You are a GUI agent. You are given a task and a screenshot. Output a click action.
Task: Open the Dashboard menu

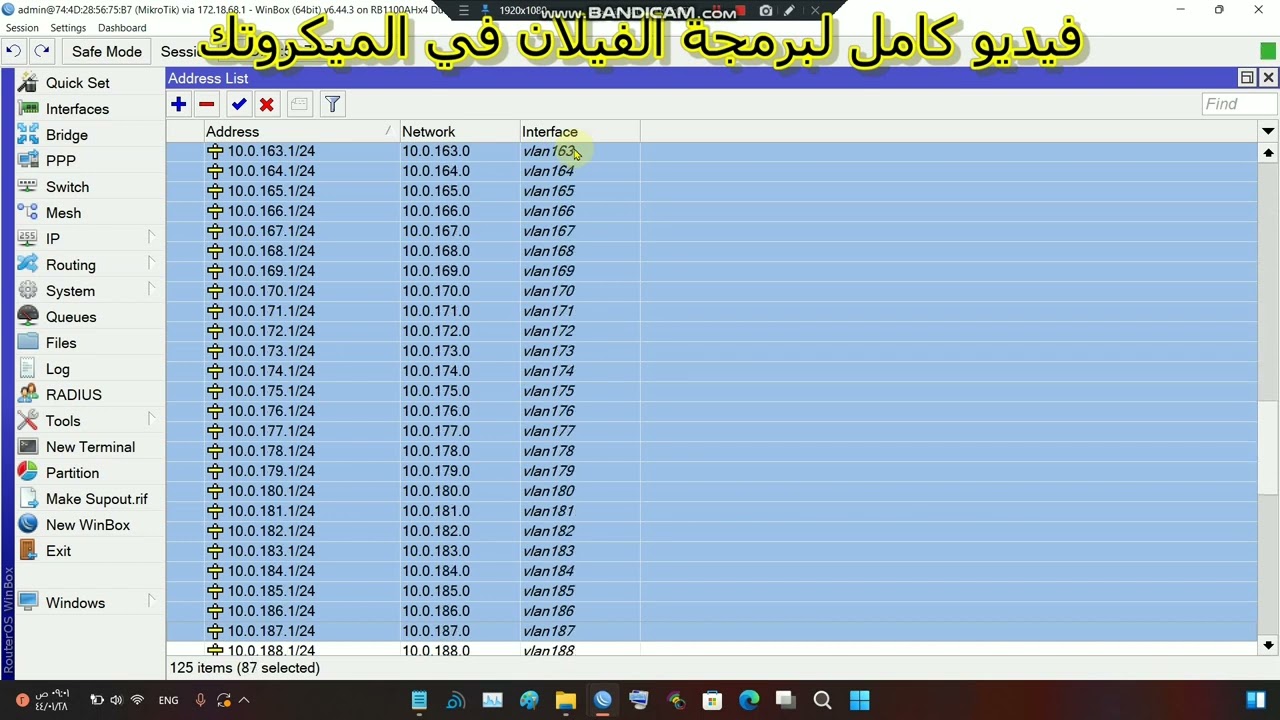tap(122, 28)
